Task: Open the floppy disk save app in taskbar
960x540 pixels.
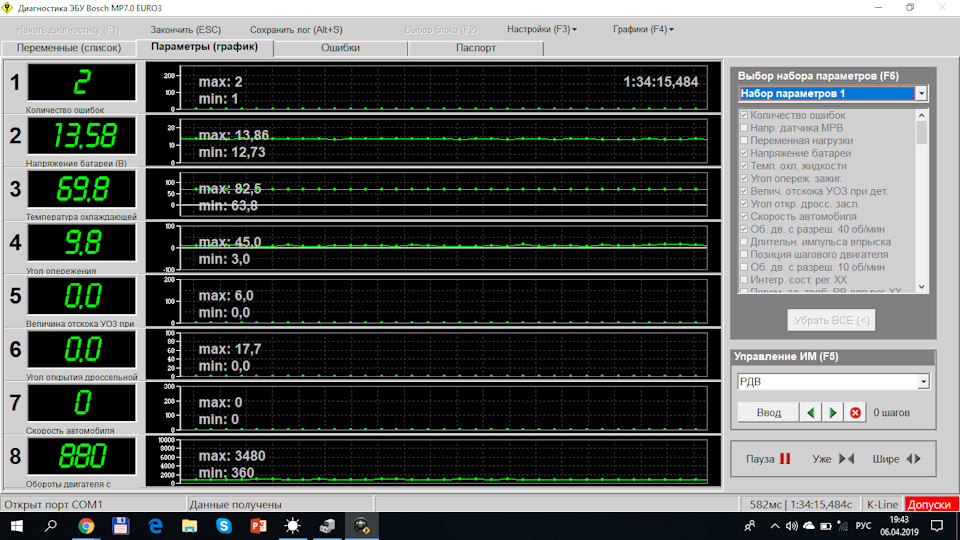Action: (121, 526)
